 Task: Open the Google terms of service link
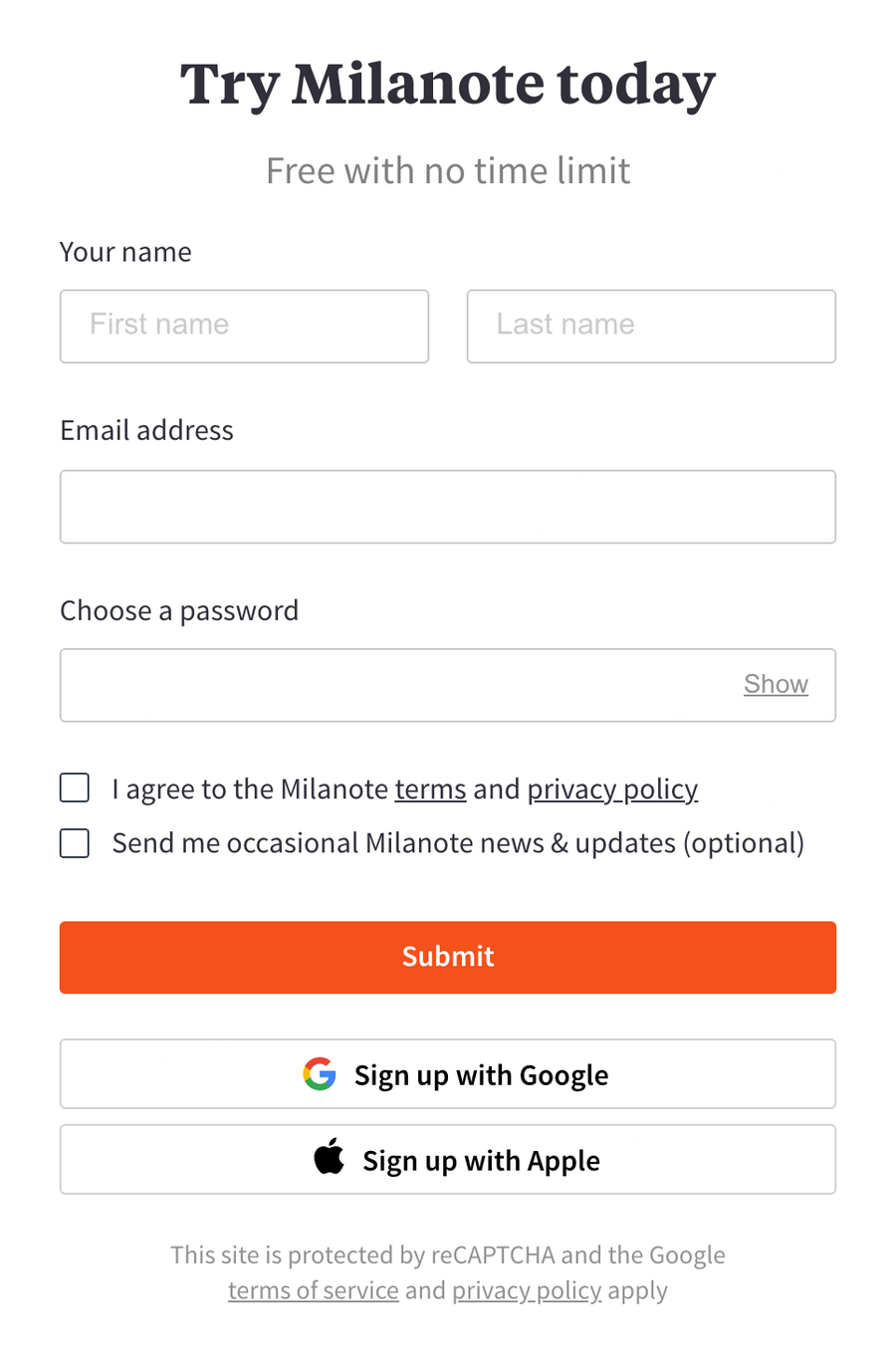click(314, 1290)
